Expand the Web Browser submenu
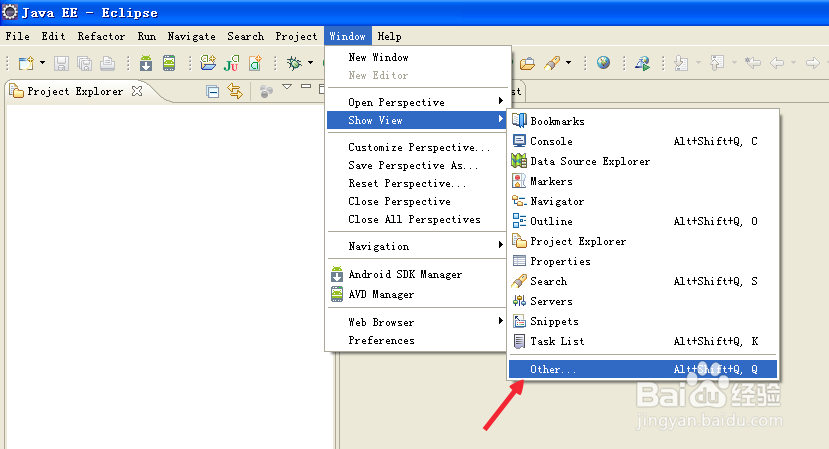The width and height of the screenshot is (829, 449). coord(418,322)
